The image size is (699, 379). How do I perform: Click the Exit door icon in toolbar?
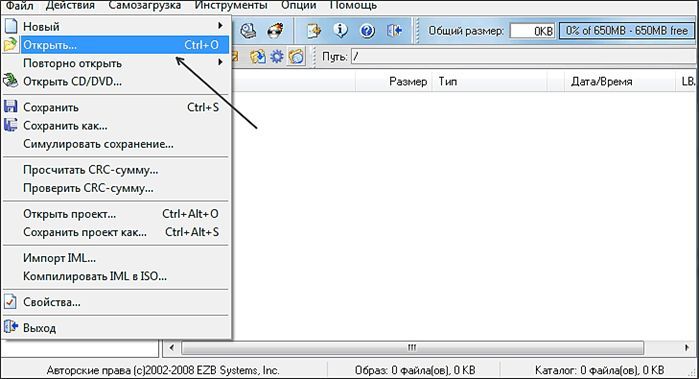[394, 31]
